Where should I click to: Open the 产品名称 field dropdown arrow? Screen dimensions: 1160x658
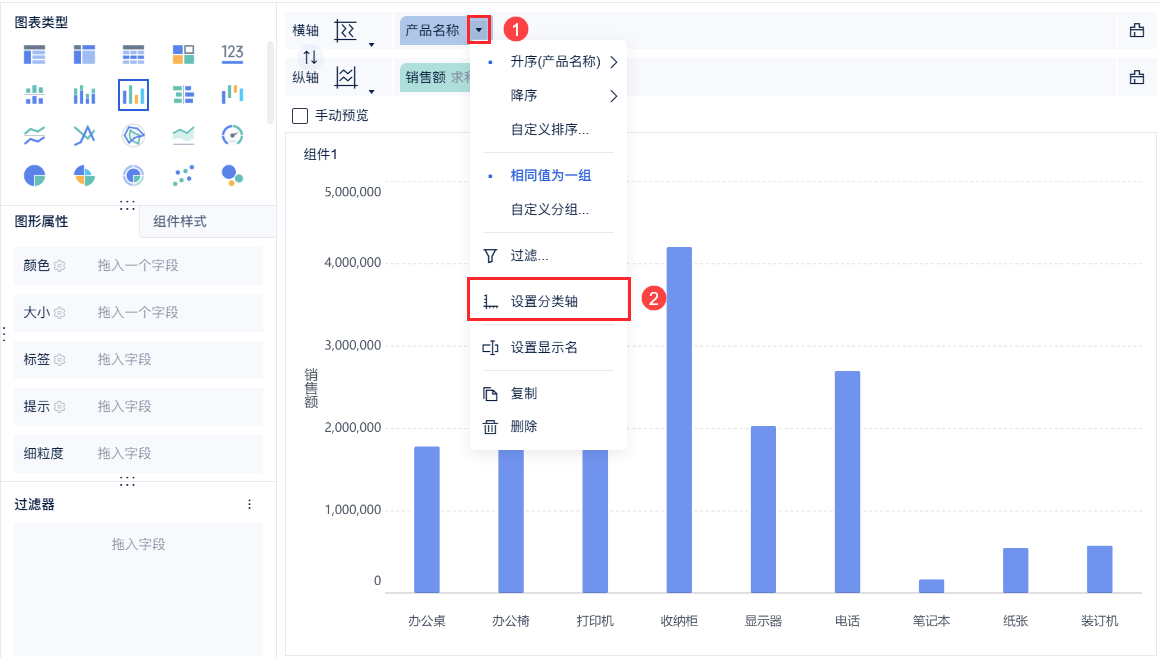479,30
